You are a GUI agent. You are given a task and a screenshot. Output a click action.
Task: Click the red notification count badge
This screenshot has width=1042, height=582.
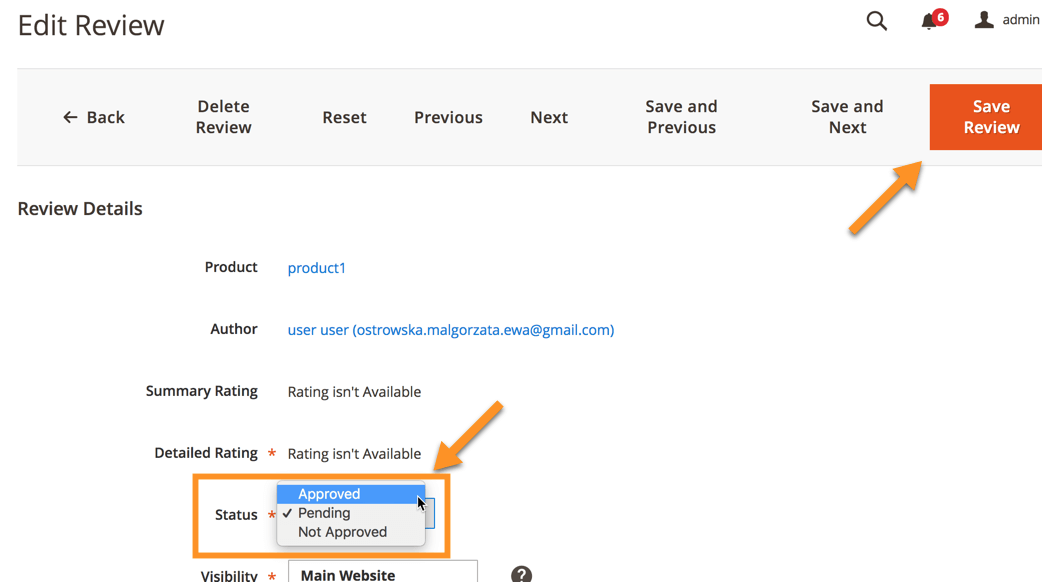click(940, 17)
